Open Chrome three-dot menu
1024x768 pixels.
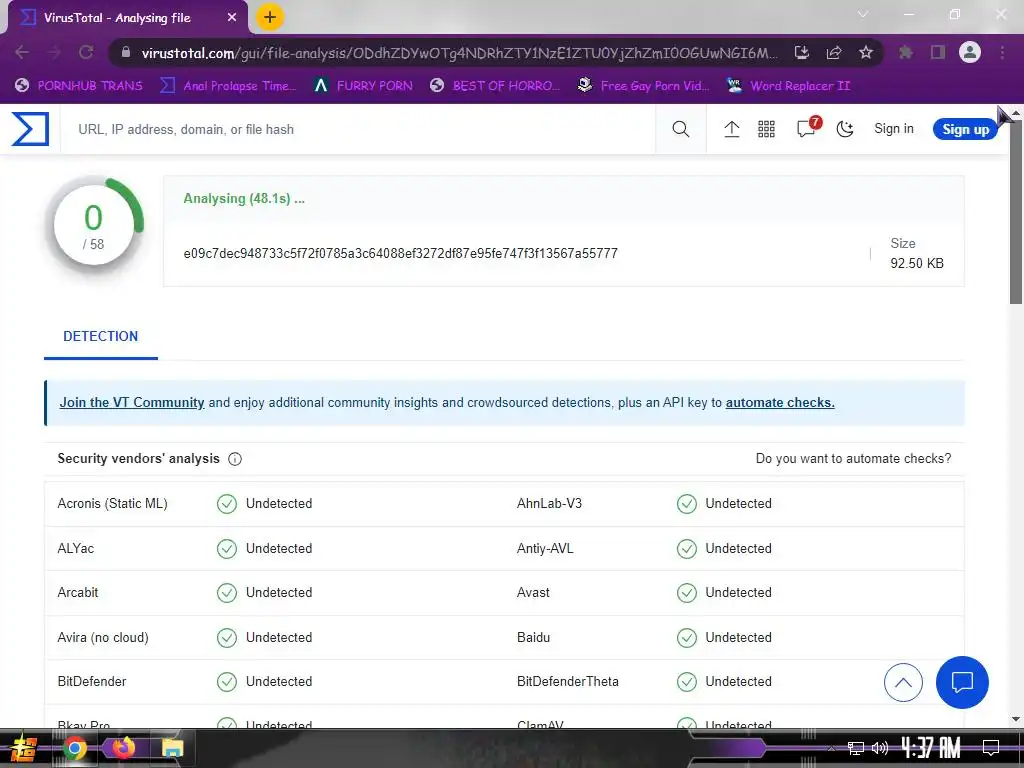(1002, 52)
